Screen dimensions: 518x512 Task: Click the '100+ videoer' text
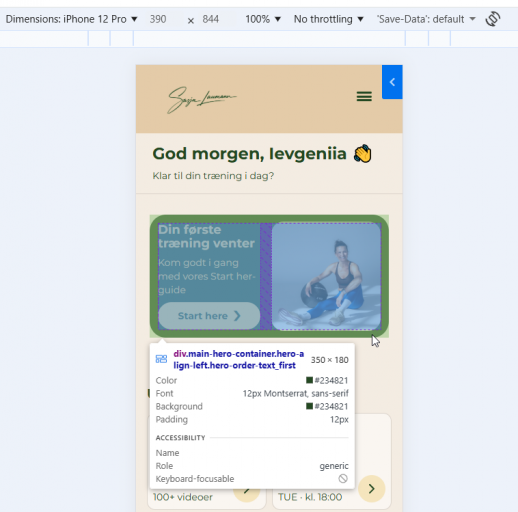click(x=183, y=497)
